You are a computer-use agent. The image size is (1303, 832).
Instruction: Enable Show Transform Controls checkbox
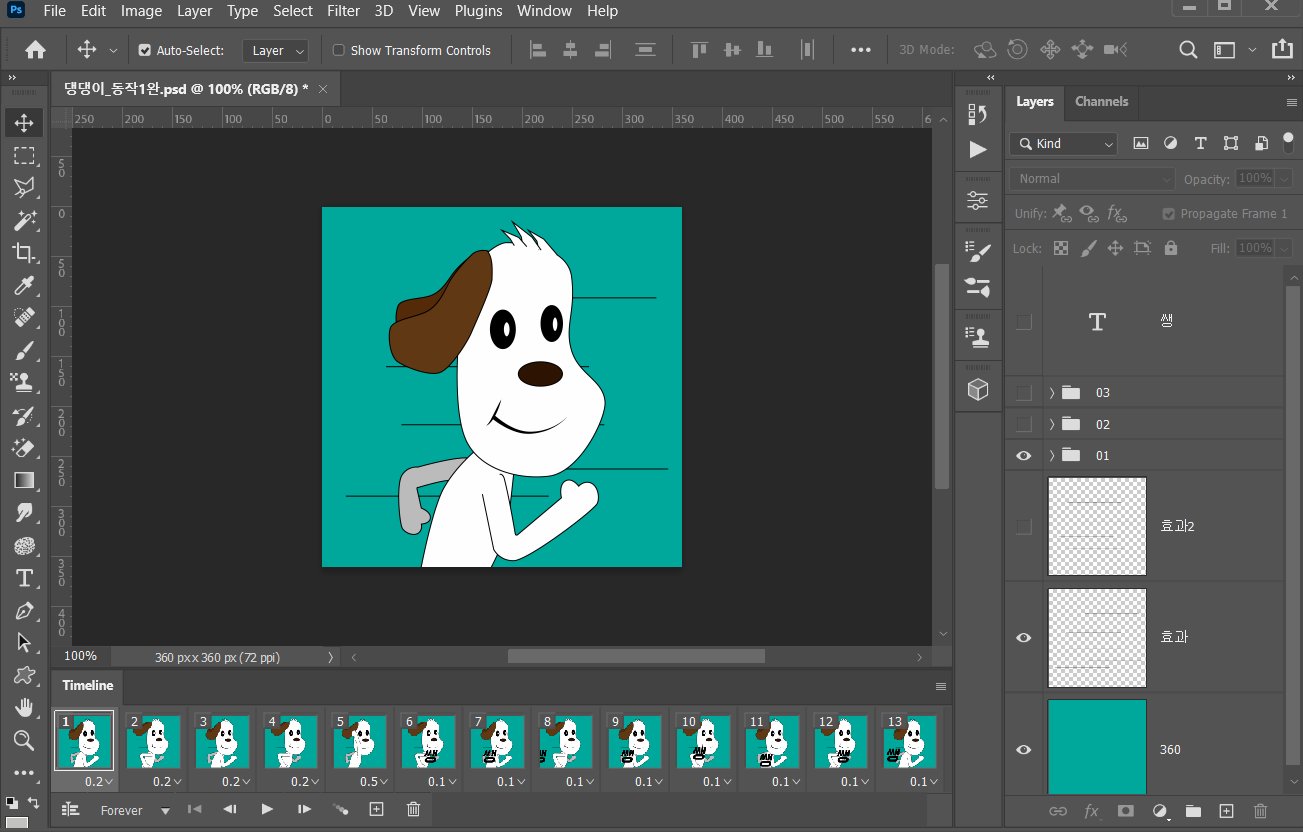coord(338,50)
